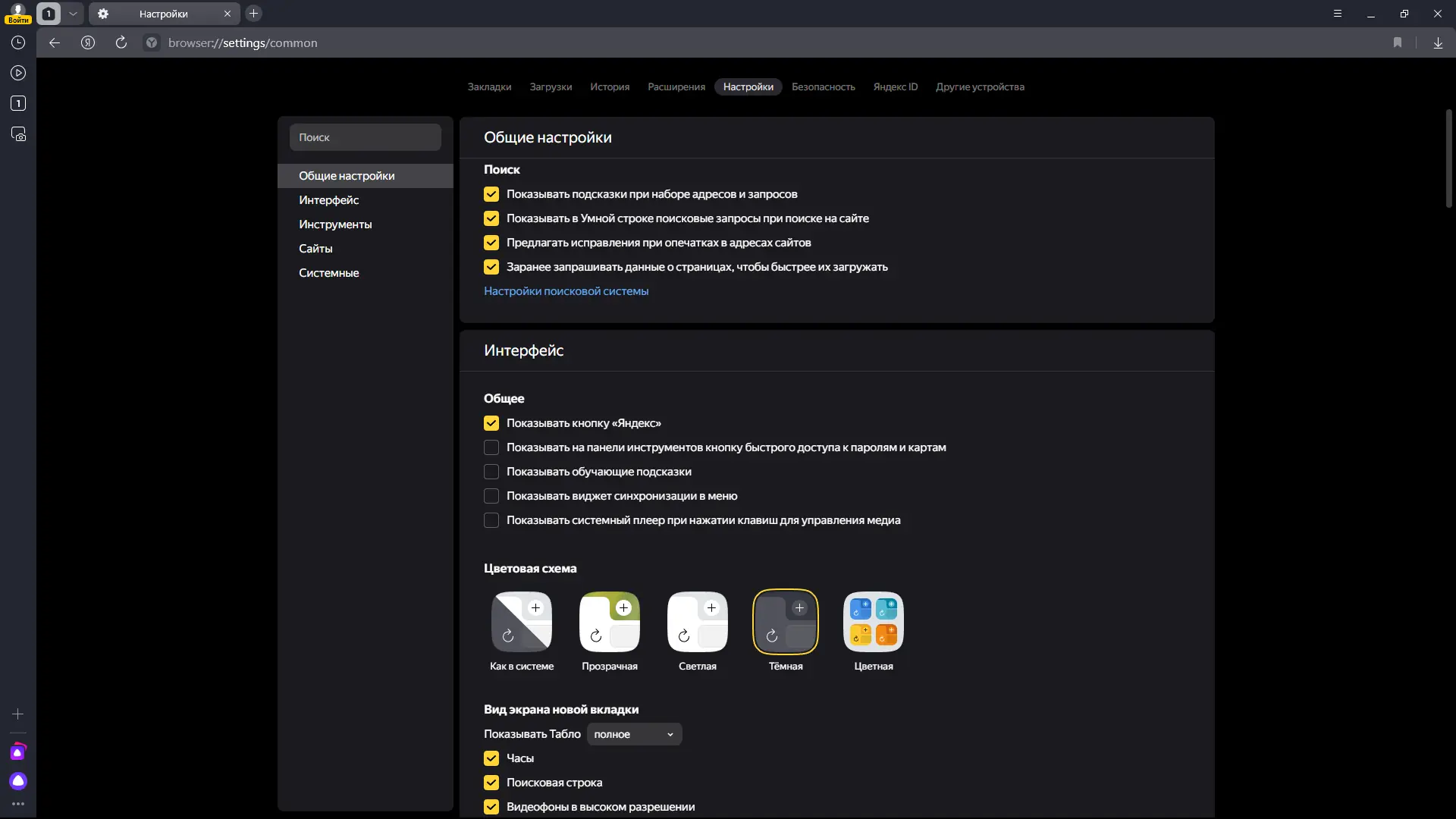Open history clock icon in sidebar
Screen dimensions: 1456x819
click(18, 43)
